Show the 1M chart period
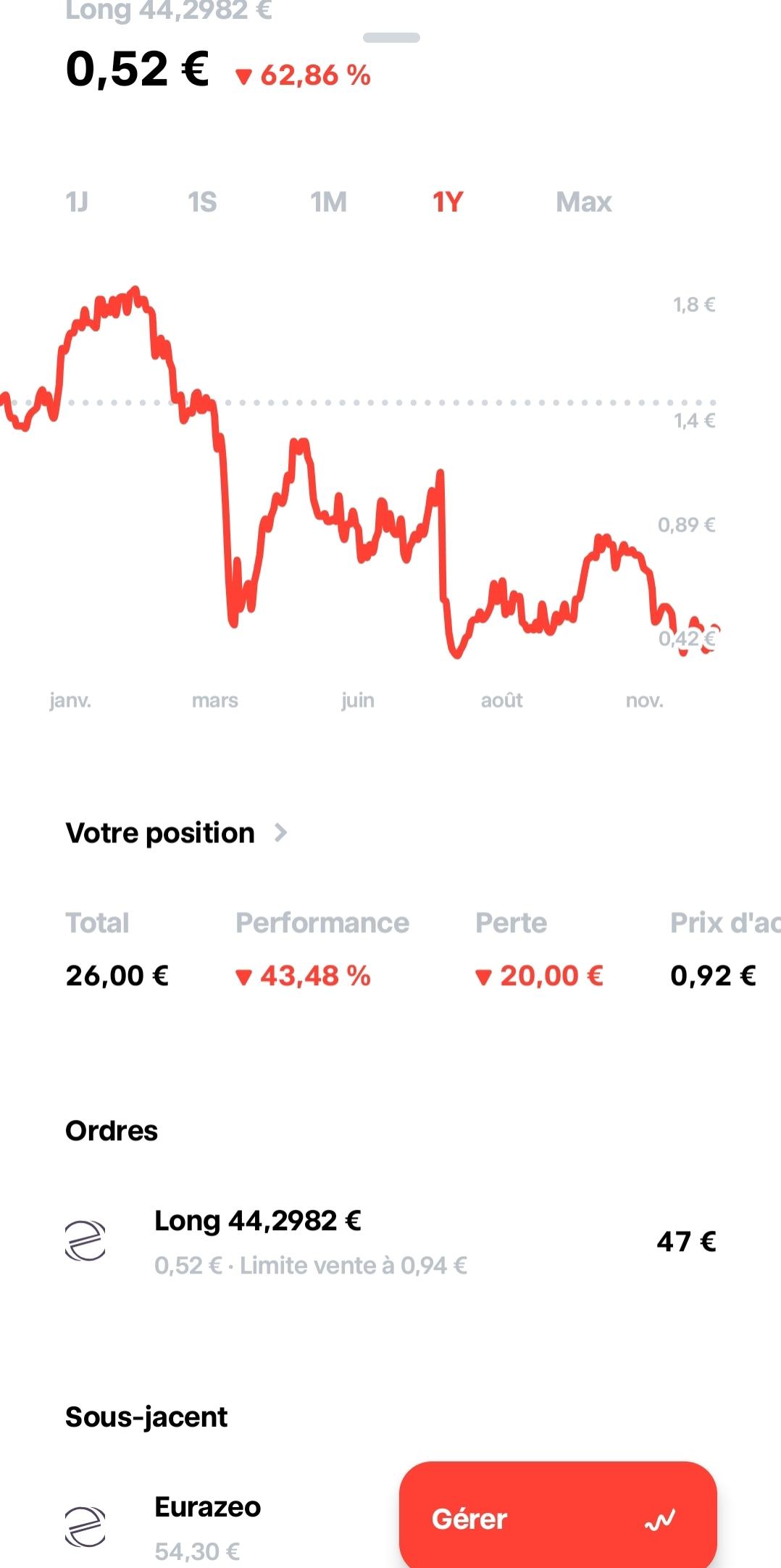 tap(328, 202)
